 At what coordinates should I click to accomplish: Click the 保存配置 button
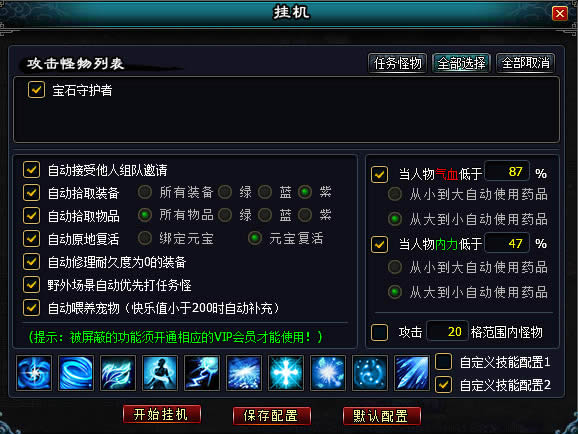pyautogui.click(x=272, y=416)
